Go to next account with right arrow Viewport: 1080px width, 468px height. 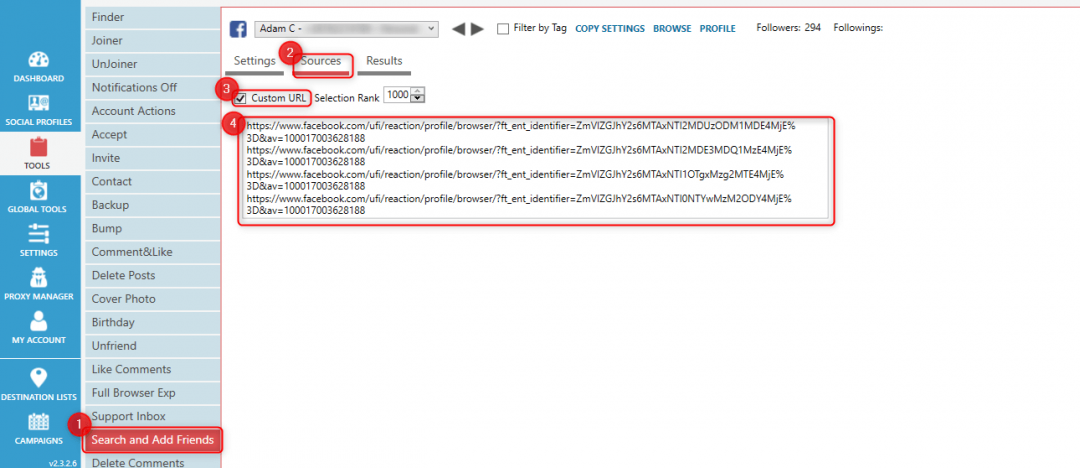click(x=478, y=29)
